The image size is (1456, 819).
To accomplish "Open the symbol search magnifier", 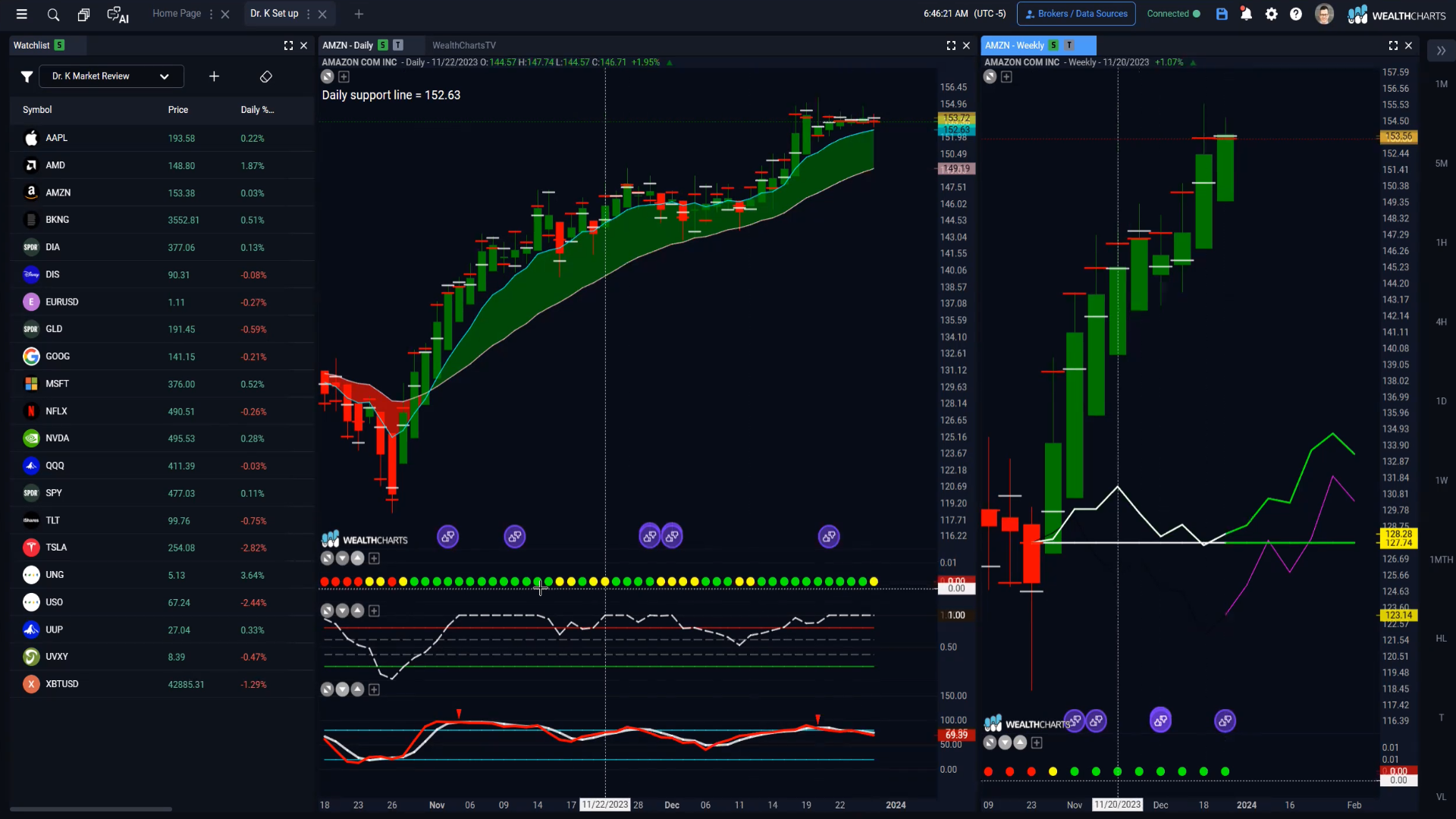I will click(53, 14).
